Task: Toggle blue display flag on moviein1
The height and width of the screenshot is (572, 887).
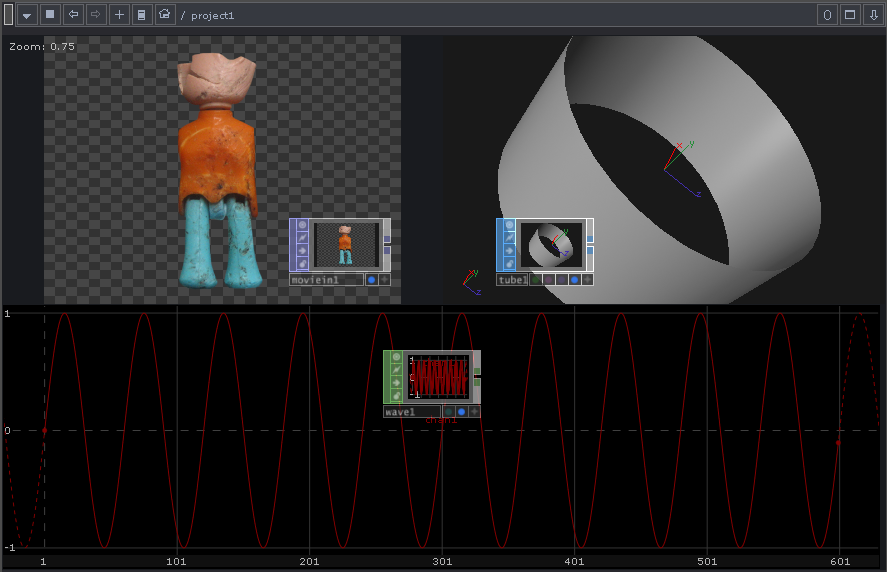Action: coord(372,279)
